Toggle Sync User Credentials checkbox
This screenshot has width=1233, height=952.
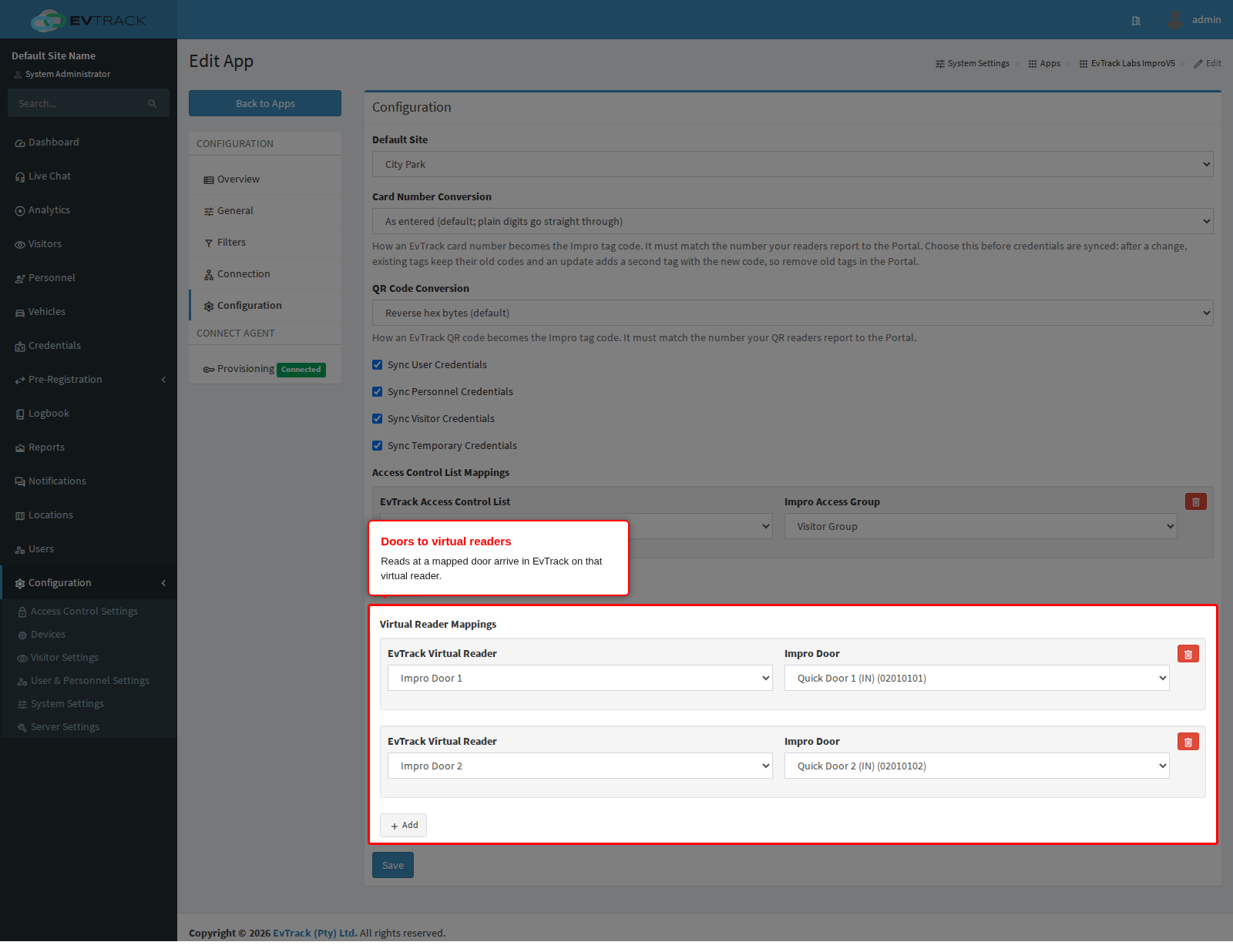tap(378, 365)
